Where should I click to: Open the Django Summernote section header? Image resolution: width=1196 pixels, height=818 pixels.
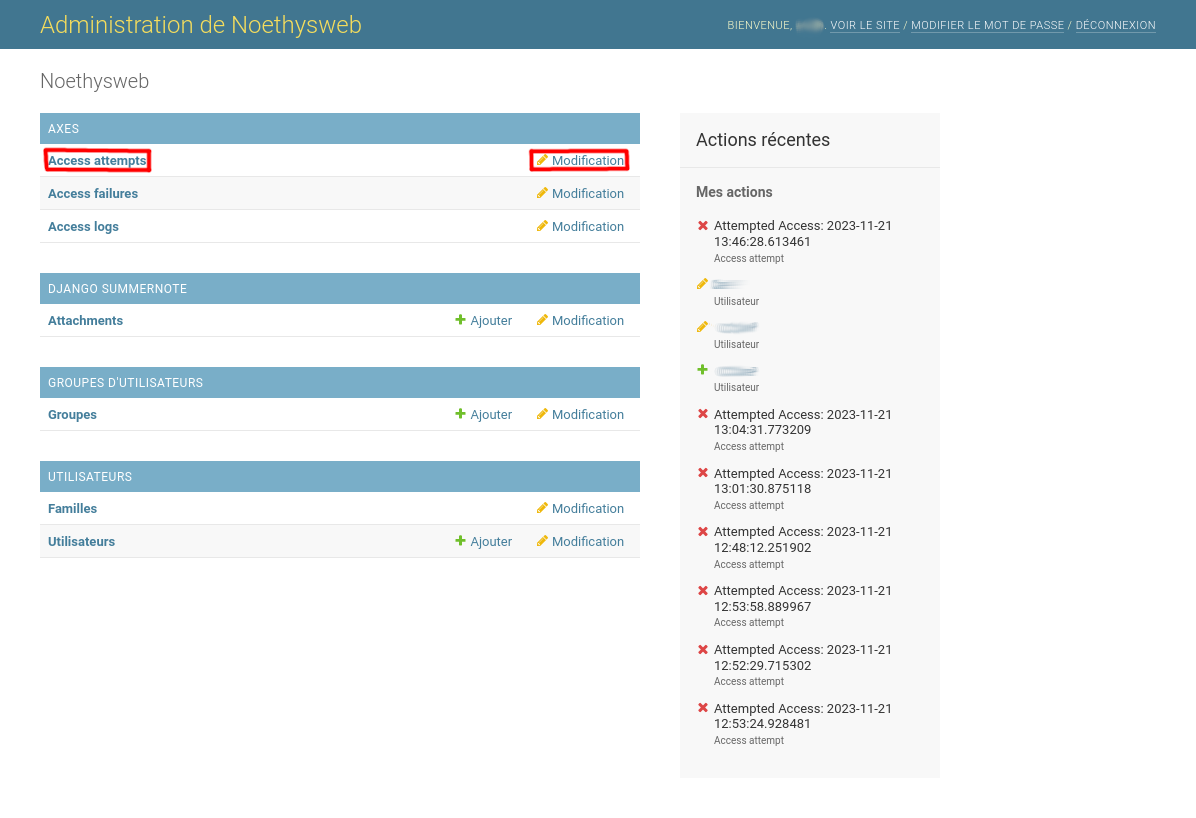point(117,289)
